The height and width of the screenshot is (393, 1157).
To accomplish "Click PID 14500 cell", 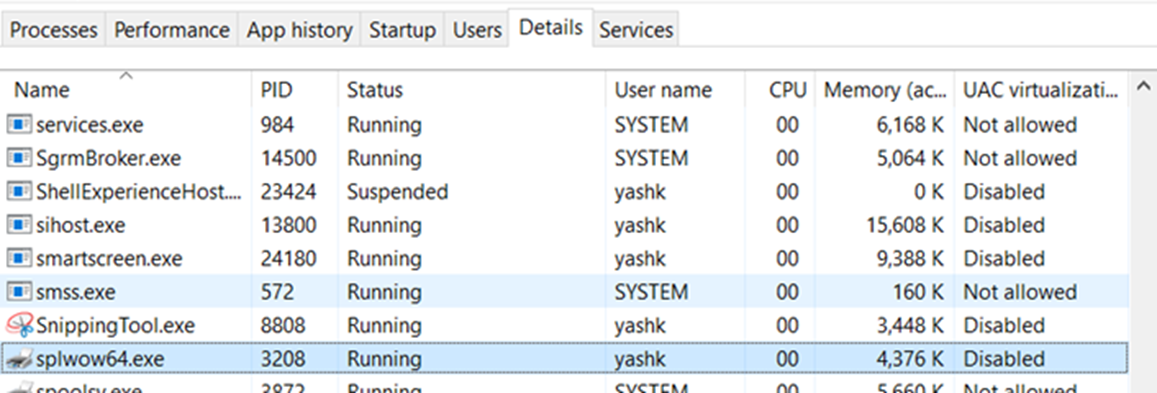I will pos(289,159).
